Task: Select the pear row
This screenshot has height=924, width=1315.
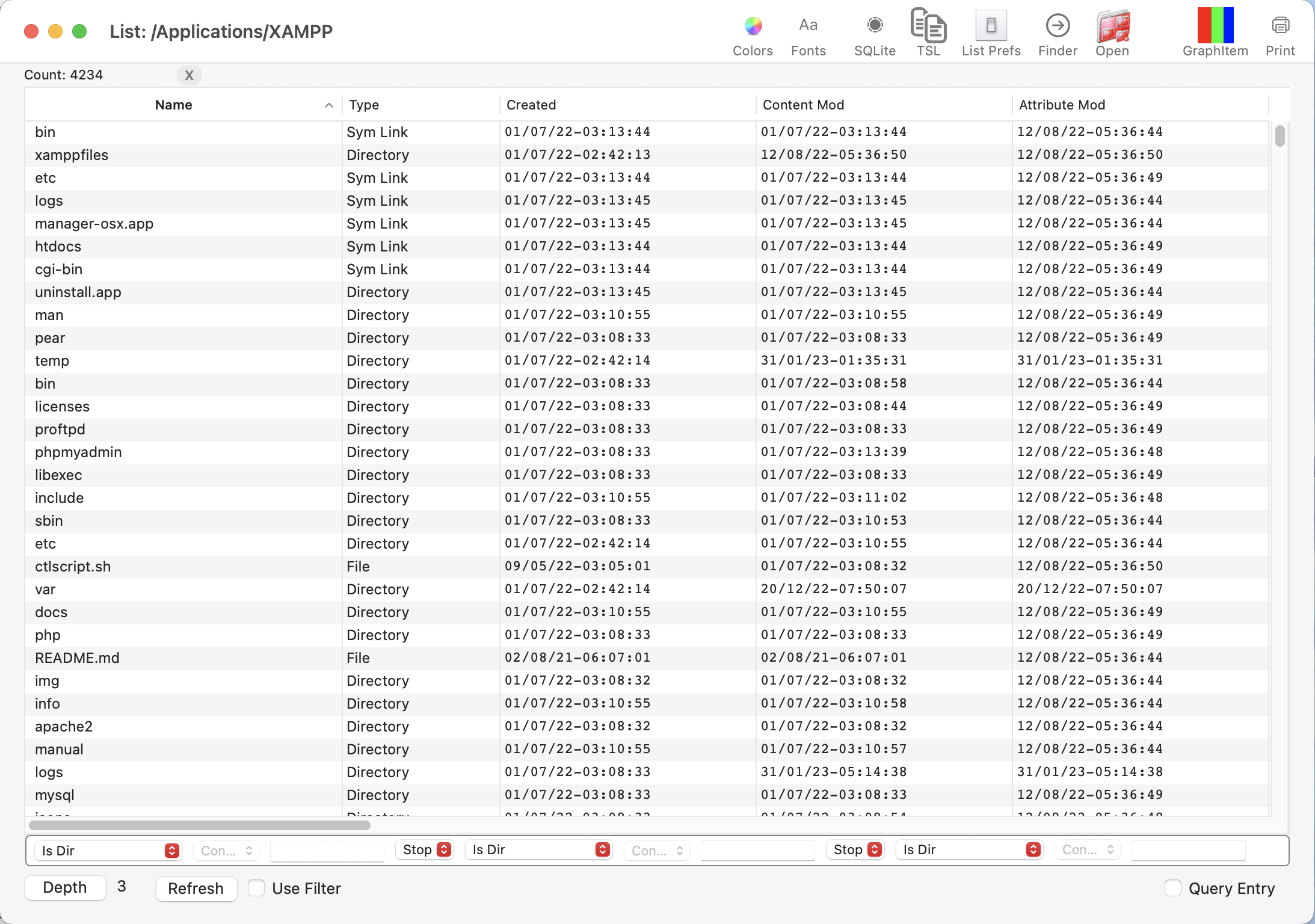Action: (x=647, y=338)
